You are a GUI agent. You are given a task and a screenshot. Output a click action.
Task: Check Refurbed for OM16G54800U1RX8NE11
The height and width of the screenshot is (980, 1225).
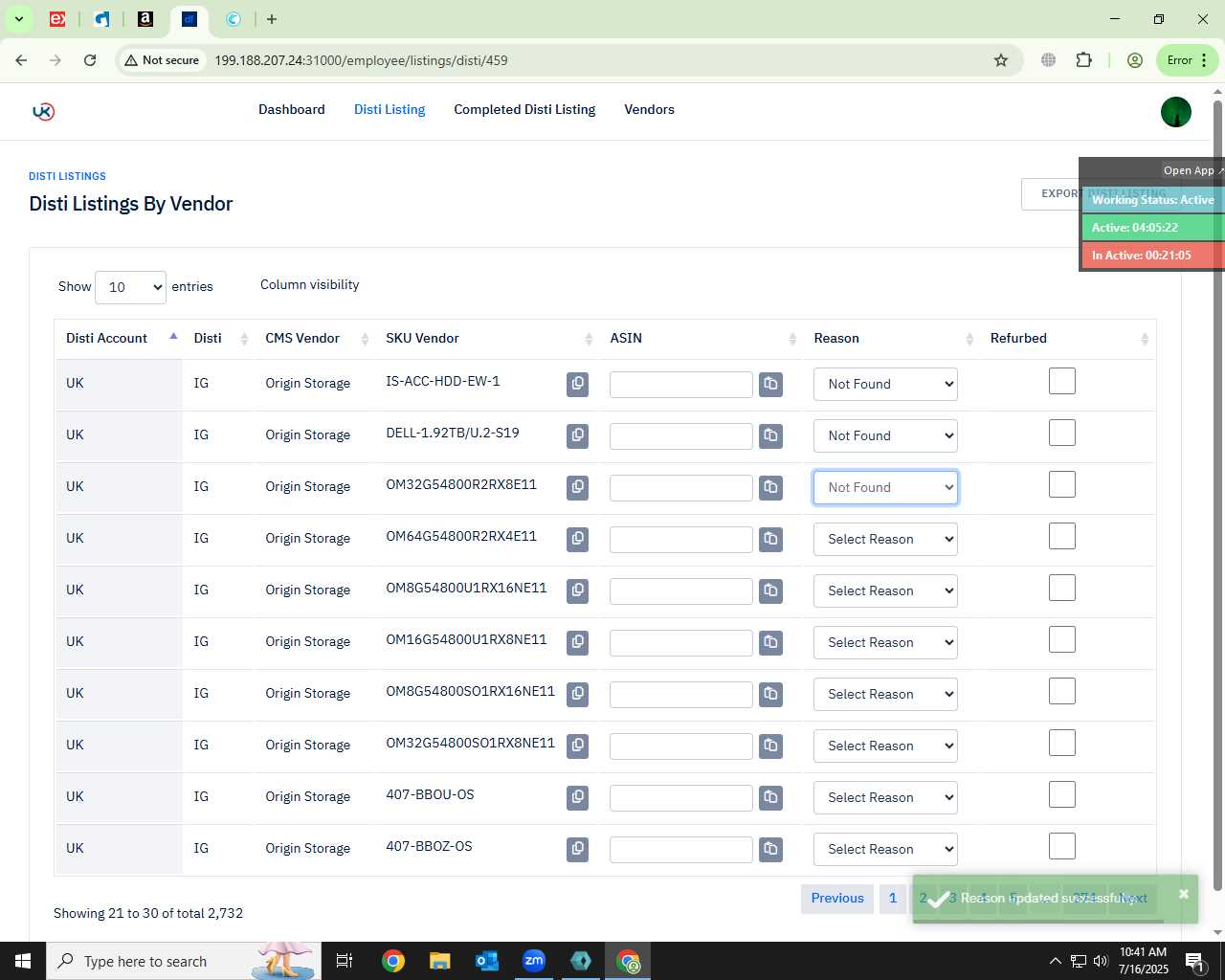click(1061, 639)
